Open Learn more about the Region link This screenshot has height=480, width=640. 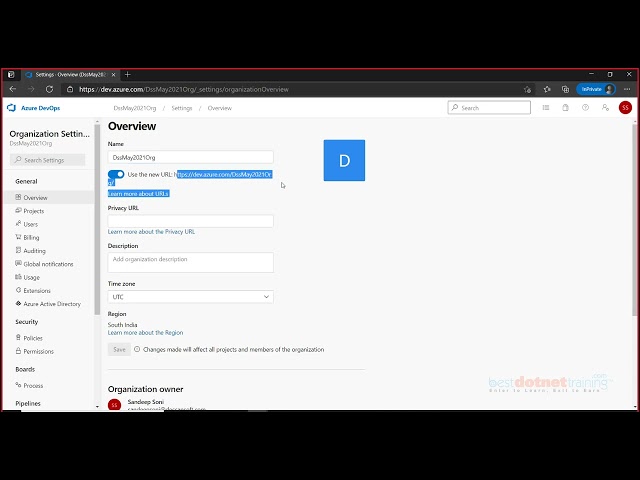[x=145, y=333]
